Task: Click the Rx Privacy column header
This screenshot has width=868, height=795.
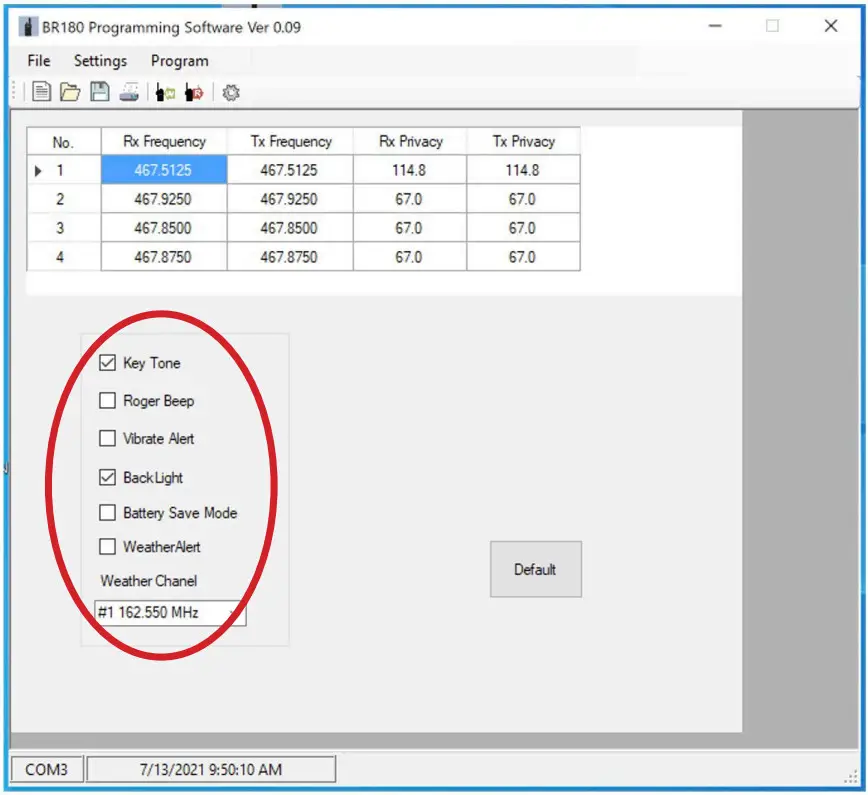Action: click(x=410, y=141)
